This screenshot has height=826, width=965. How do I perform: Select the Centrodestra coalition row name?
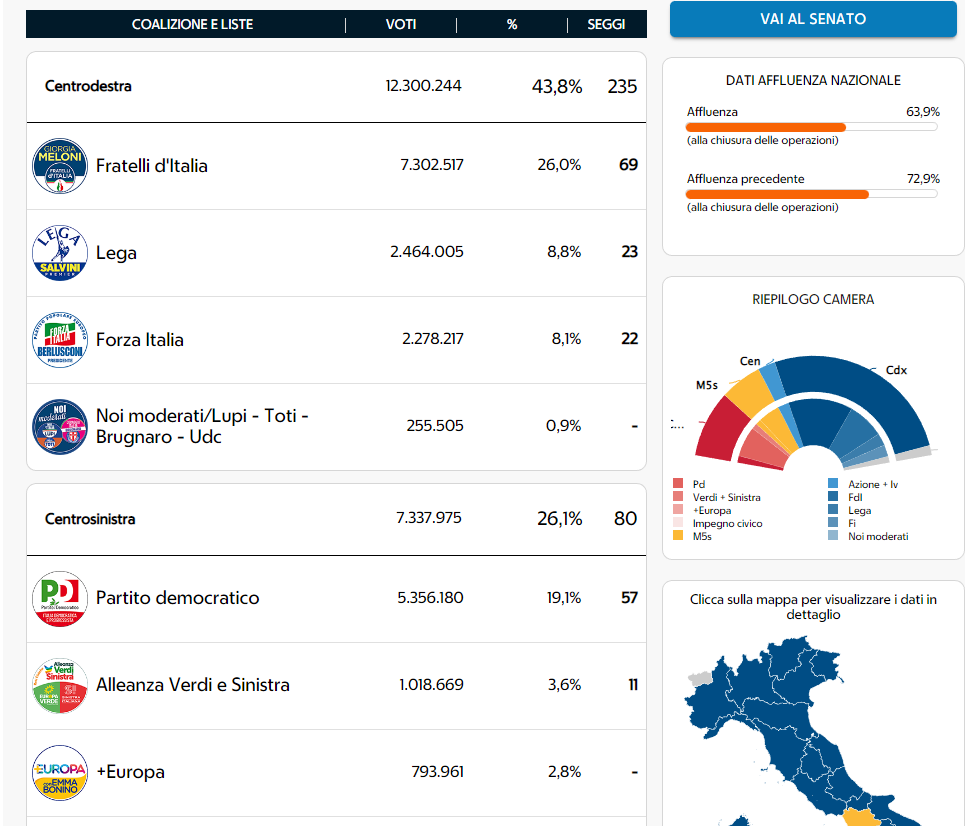(88, 86)
